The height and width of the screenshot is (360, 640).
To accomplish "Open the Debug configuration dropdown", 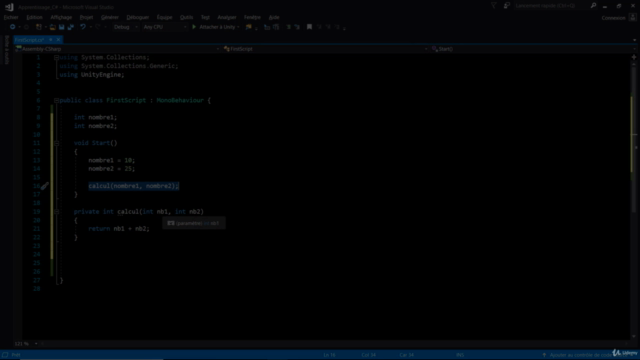I will click(125, 27).
